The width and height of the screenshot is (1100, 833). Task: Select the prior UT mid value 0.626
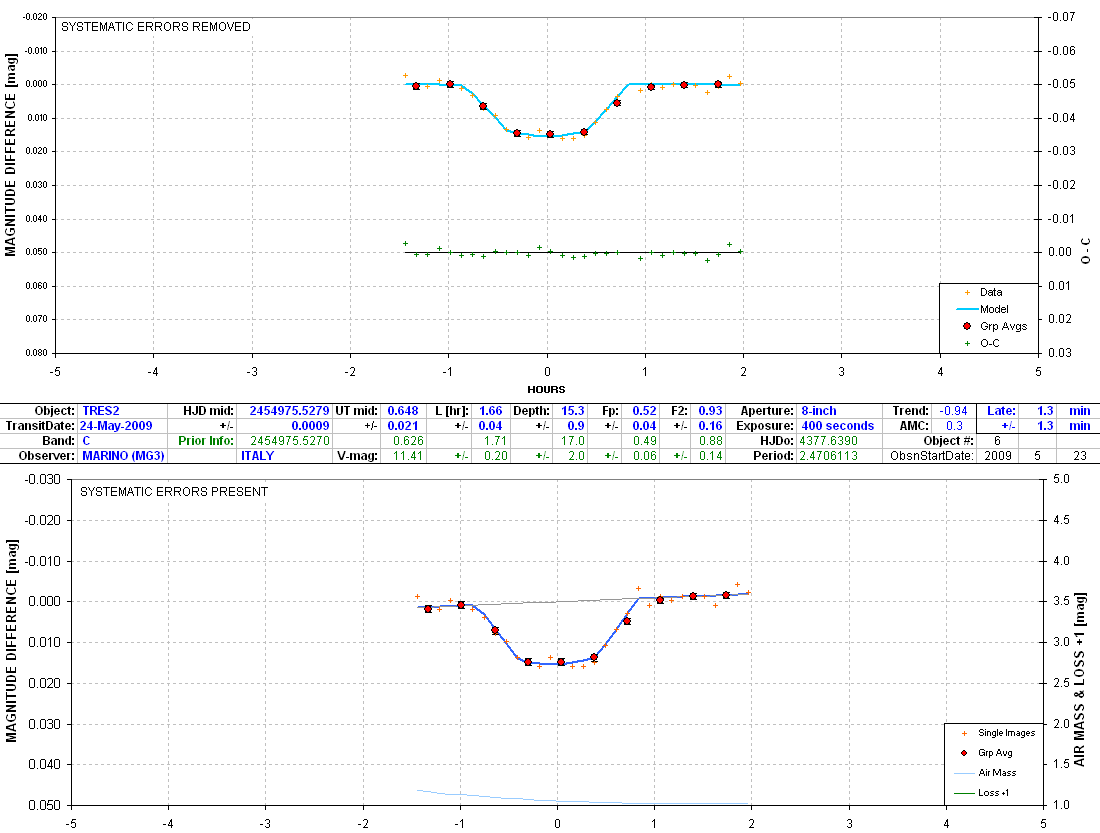tap(408, 441)
